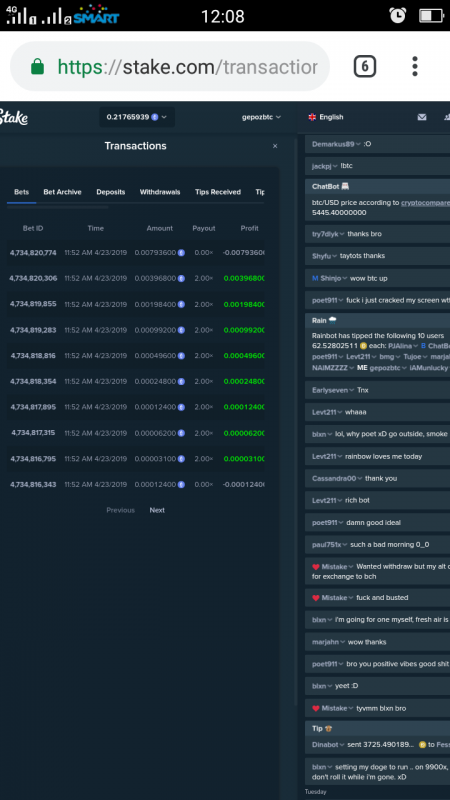450x800 pixels.
Task: Tap the alarm clock status icon
Action: (397, 16)
